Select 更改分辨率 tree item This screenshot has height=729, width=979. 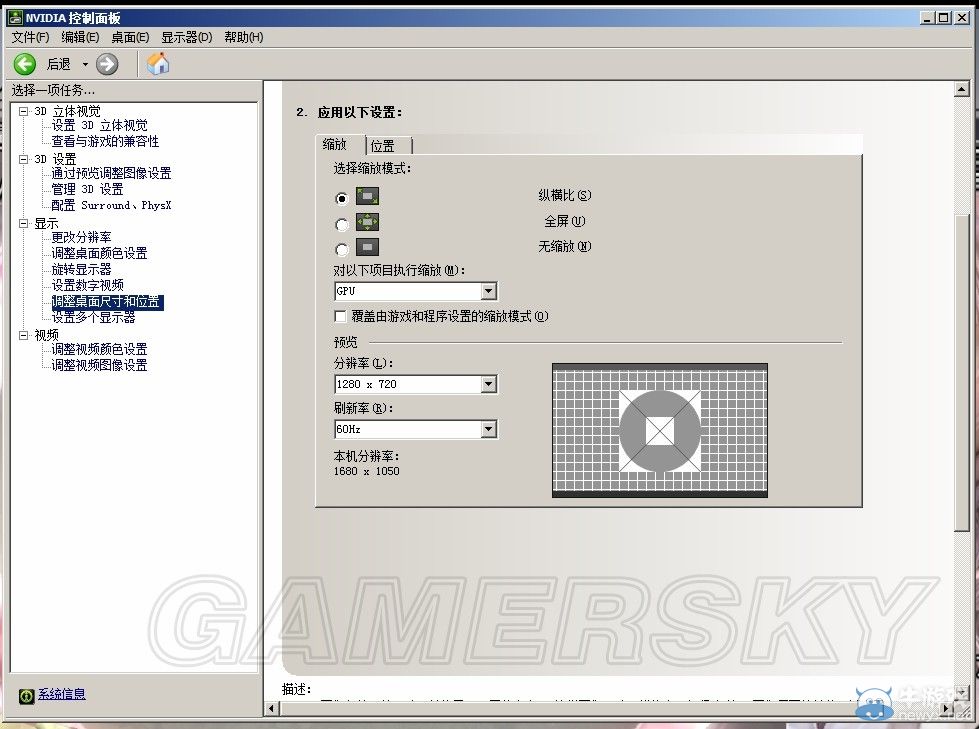click(81, 237)
